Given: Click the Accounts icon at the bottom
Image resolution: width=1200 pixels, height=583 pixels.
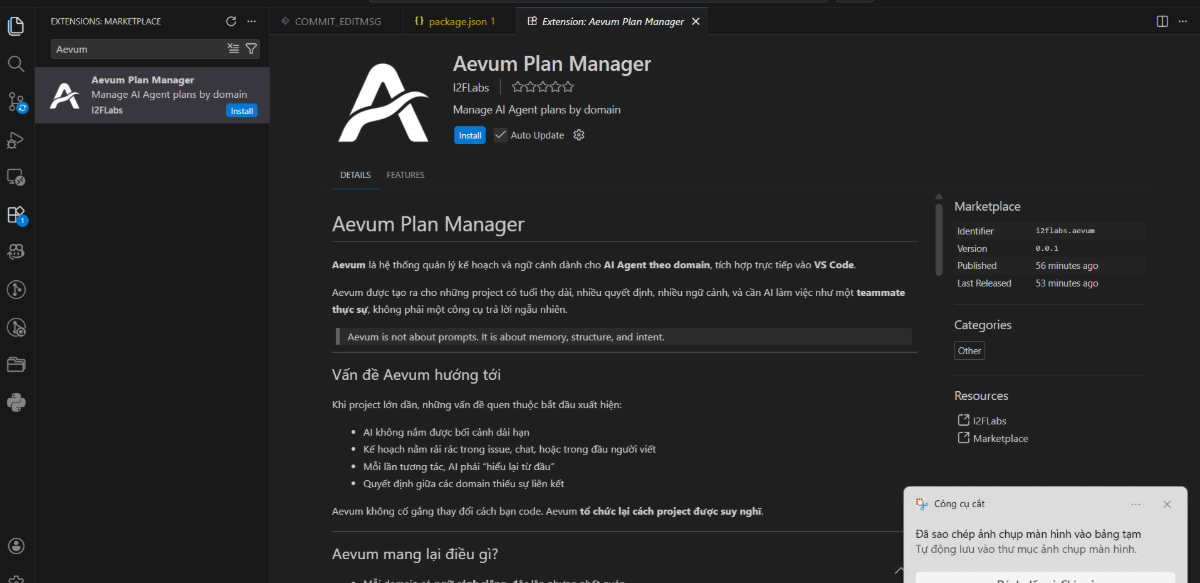Looking at the screenshot, I should tap(15, 545).
